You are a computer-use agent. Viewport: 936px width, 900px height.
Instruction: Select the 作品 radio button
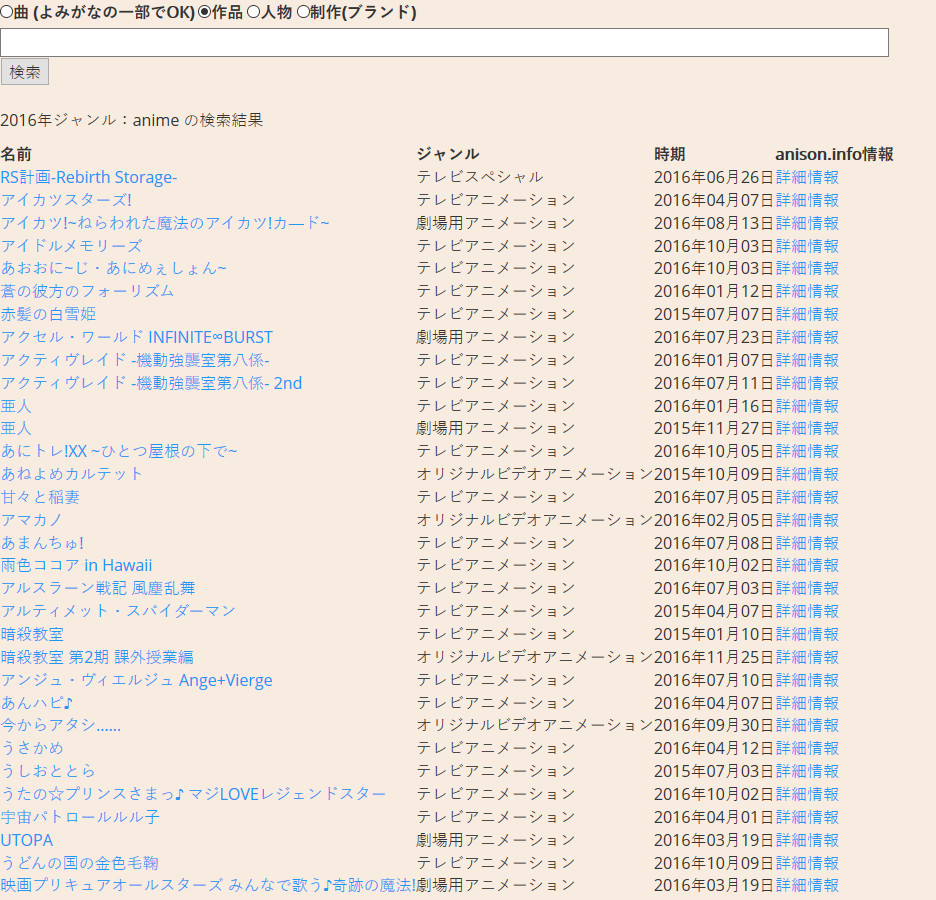point(204,12)
